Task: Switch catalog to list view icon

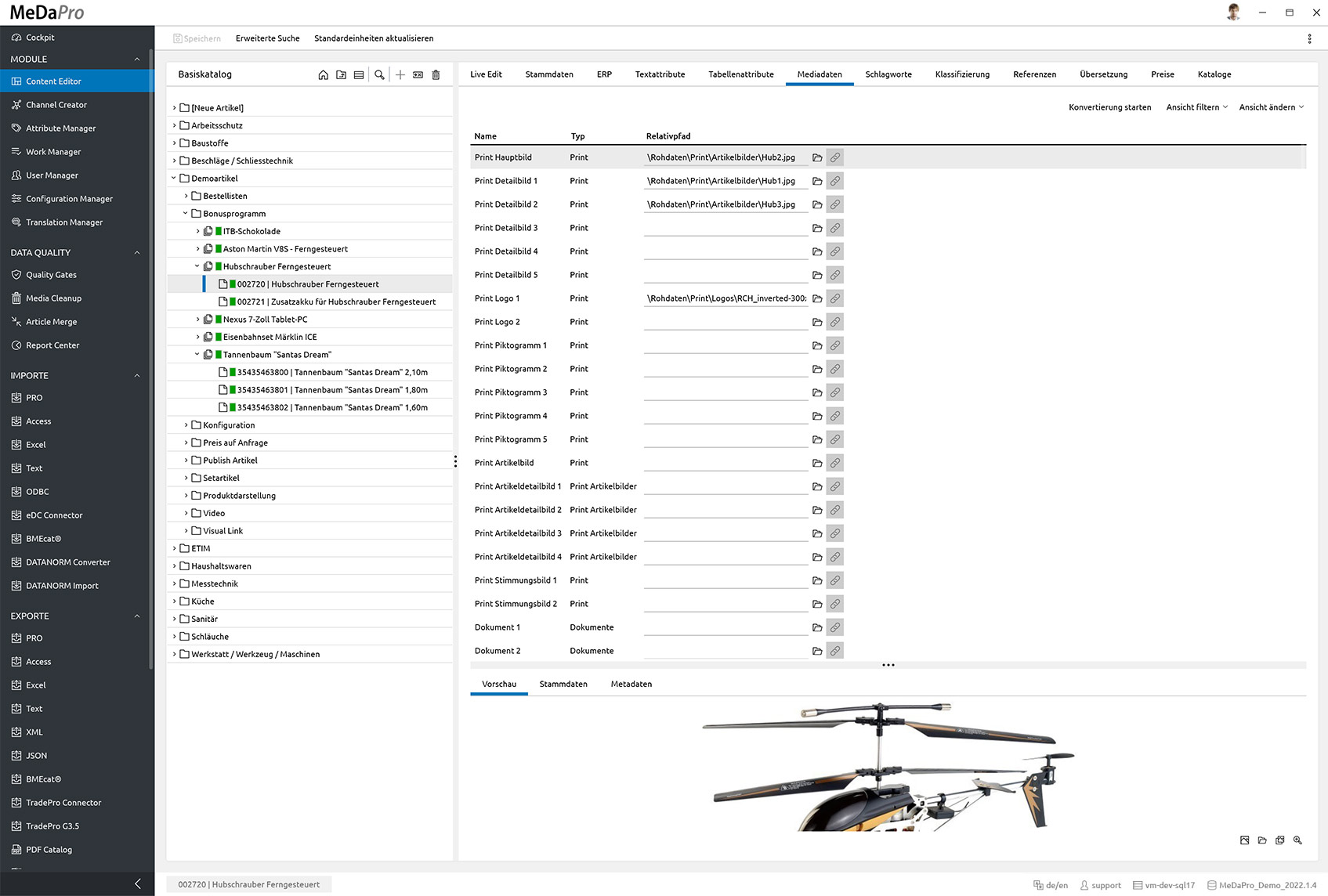Action: pyautogui.click(x=359, y=74)
